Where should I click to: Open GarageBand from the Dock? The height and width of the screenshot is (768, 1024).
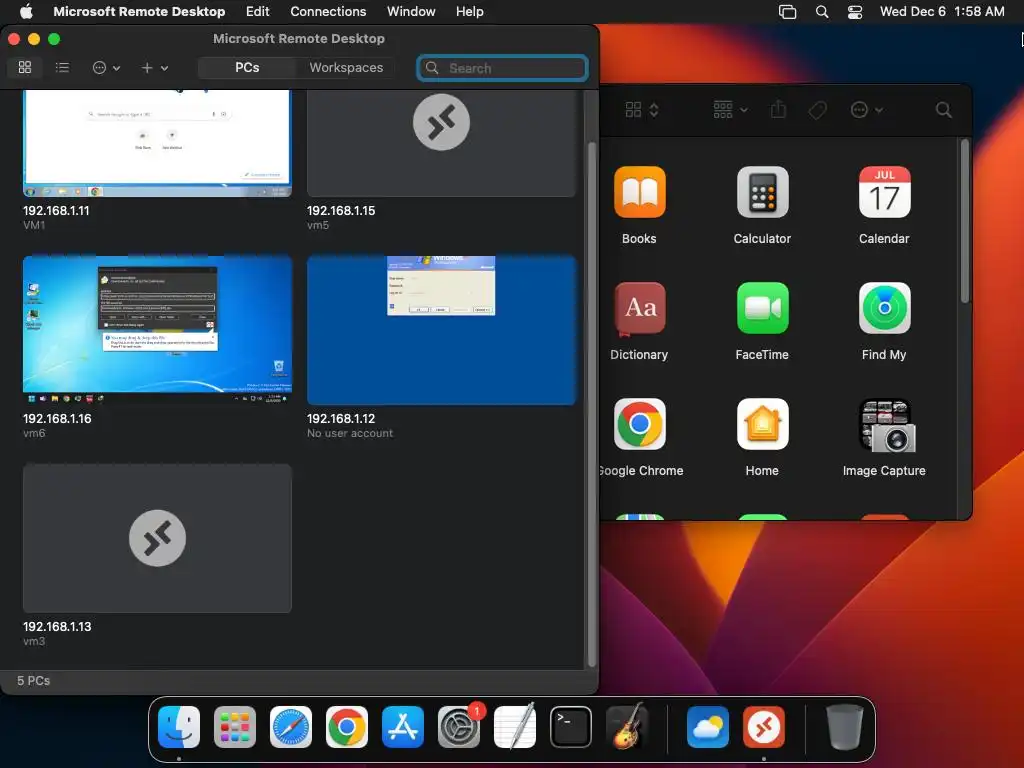[627, 727]
